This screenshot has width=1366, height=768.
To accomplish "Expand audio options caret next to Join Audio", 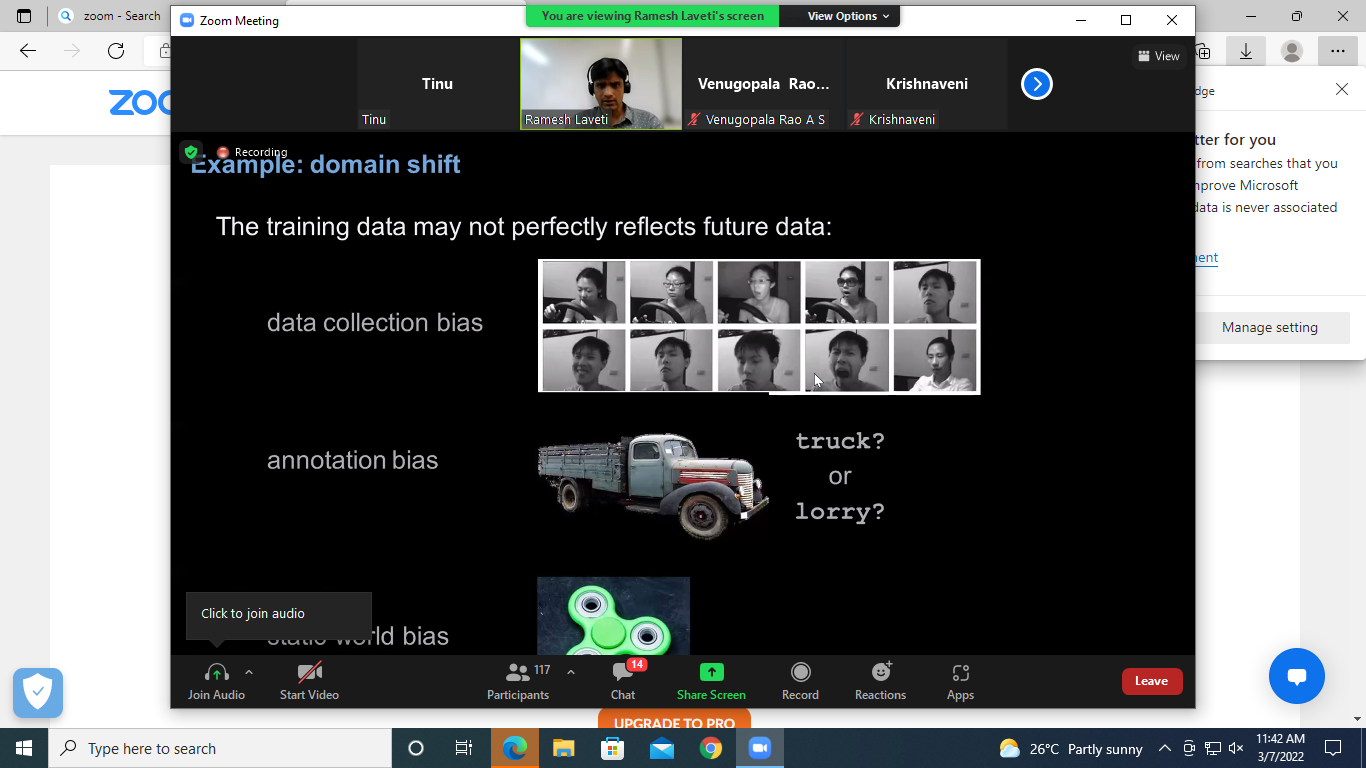I will [x=249, y=673].
